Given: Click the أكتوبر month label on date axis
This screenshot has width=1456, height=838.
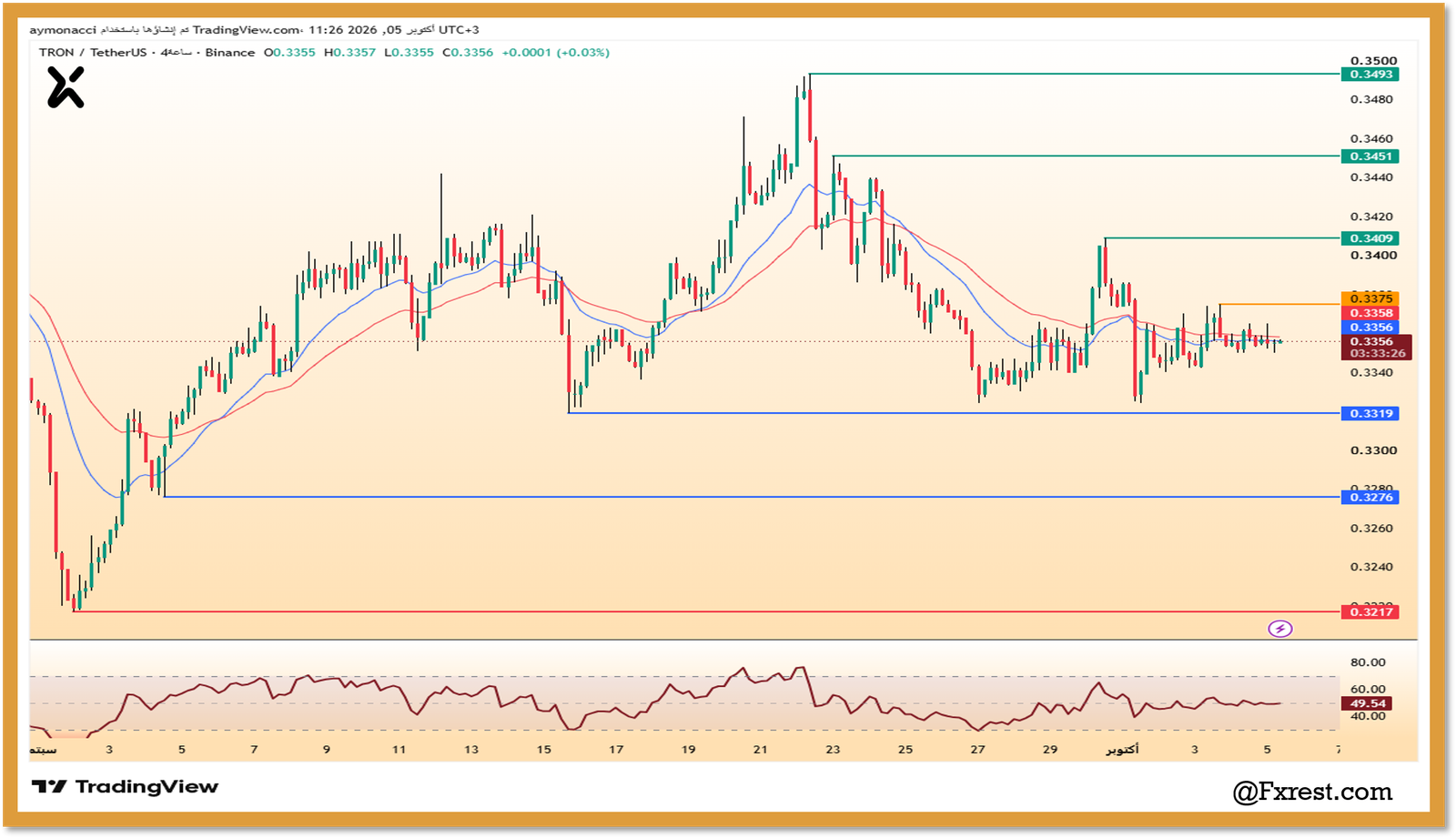Looking at the screenshot, I should (1122, 750).
